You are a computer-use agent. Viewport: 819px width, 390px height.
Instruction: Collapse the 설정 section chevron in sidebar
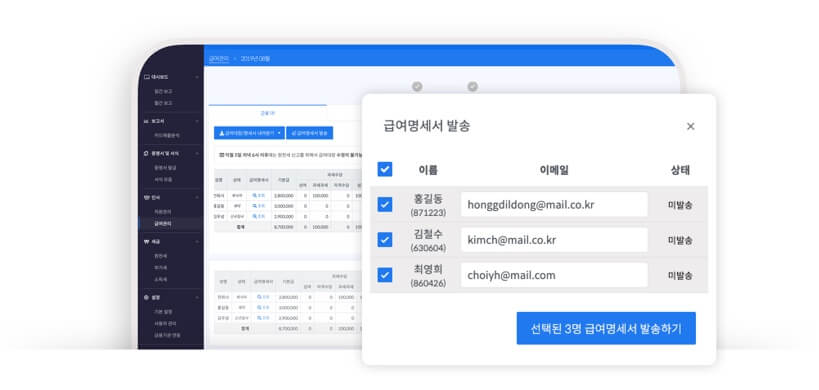[197, 297]
